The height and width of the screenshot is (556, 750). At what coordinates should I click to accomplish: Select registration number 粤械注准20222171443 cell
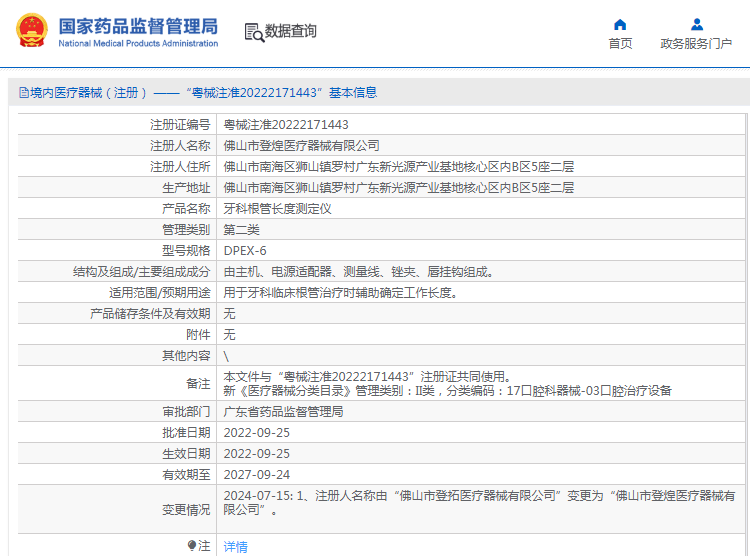[286, 125]
